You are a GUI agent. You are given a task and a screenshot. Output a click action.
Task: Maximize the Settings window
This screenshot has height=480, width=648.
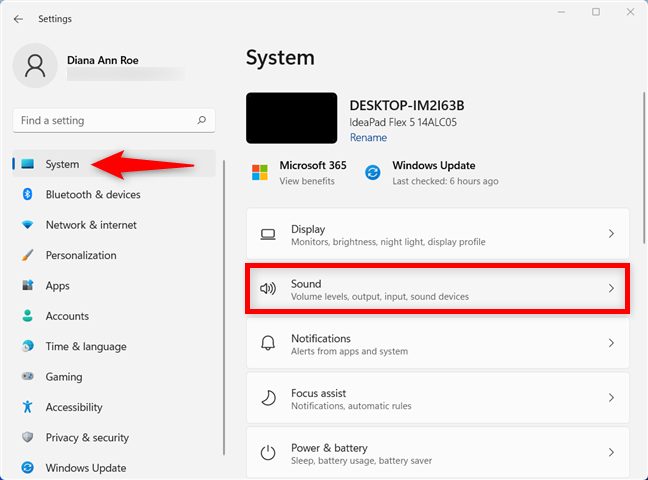[x=596, y=12]
